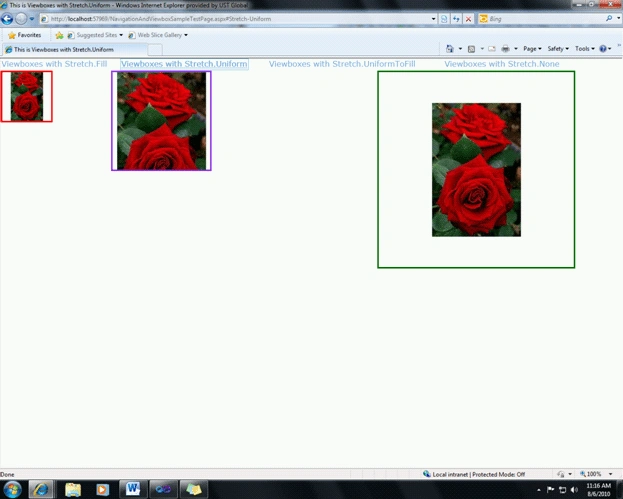Click the Internet Explorer taskbar icon
623x499 pixels.
tap(41, 489)
